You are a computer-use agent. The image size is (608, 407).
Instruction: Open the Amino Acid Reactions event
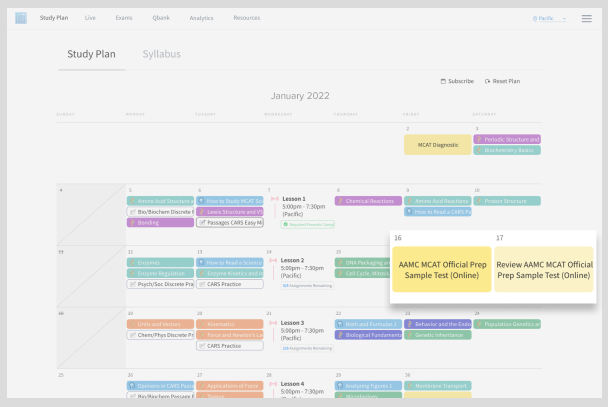pyautogui.click(x=438, y=201)
